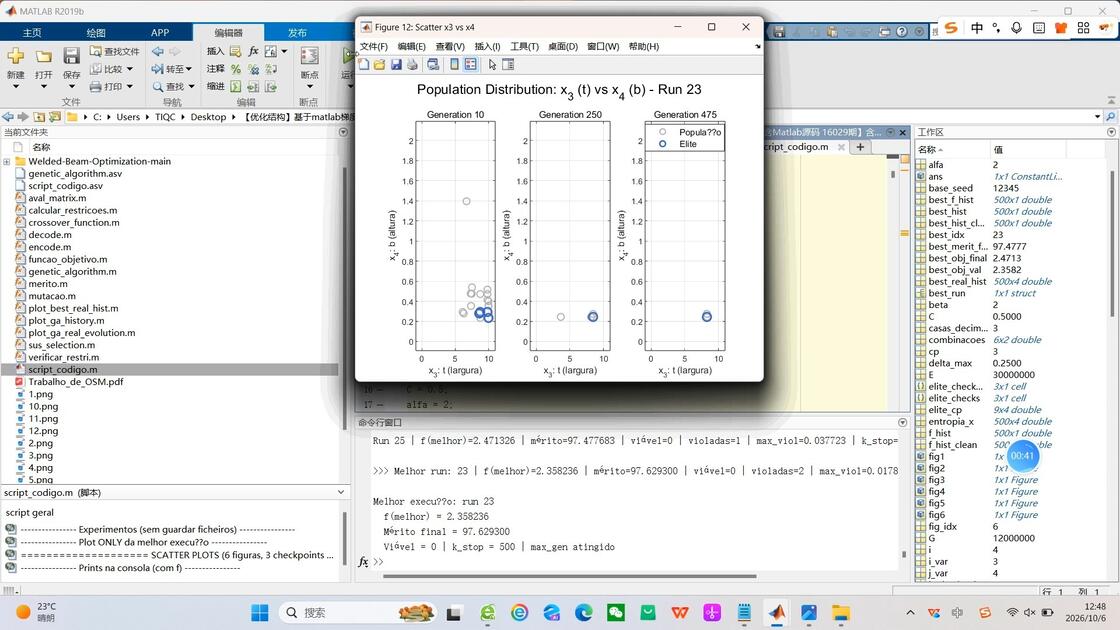
Task: Open the 工具(T) menu in Figure 12
Action: [x=524, y=46]
